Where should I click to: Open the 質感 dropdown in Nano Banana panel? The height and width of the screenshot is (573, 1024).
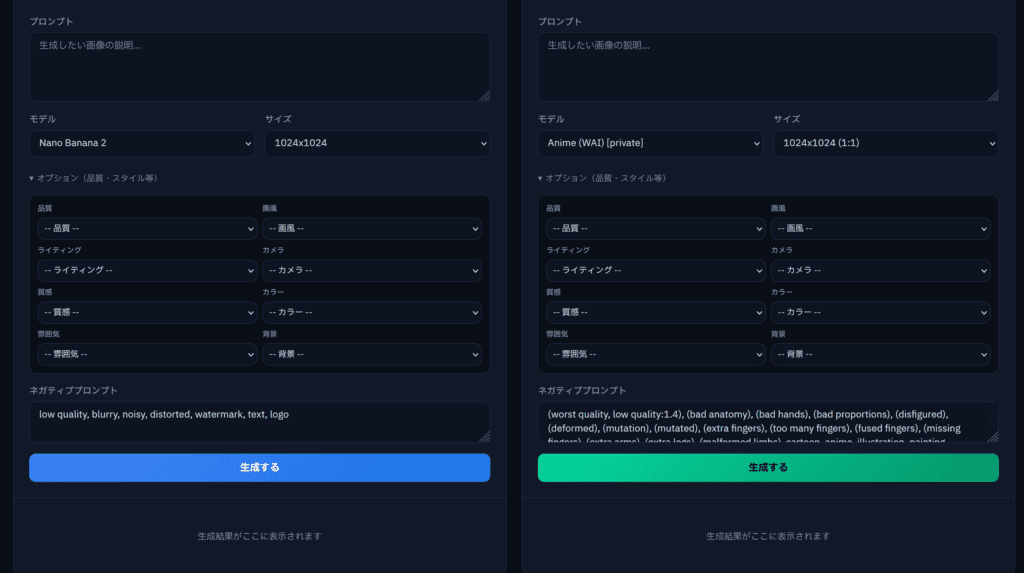point(147,312)
